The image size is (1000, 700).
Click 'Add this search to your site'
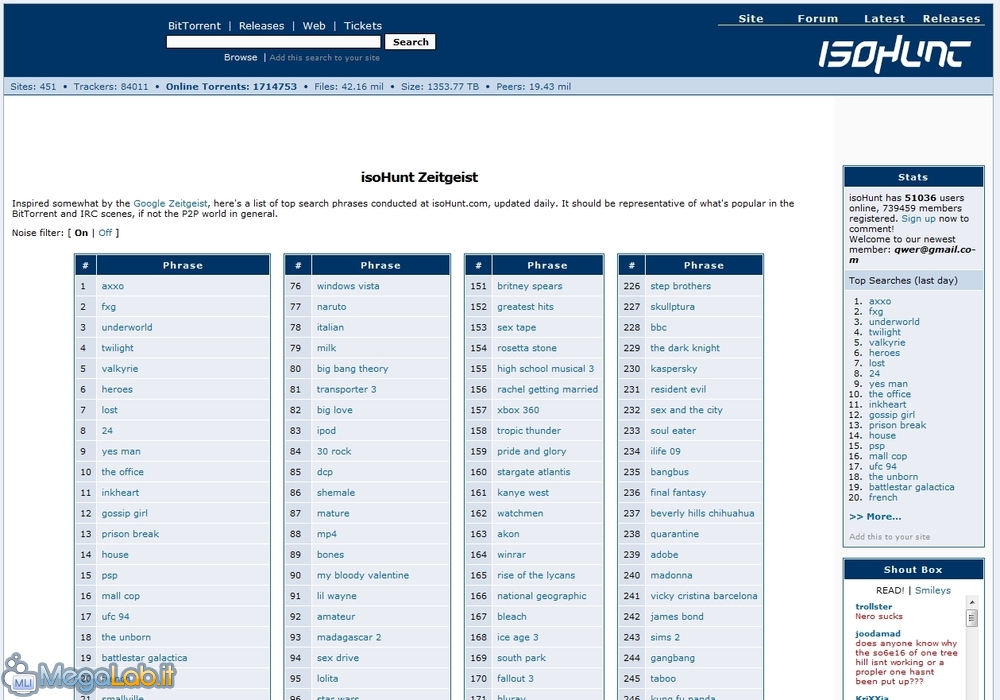[324, 57]
